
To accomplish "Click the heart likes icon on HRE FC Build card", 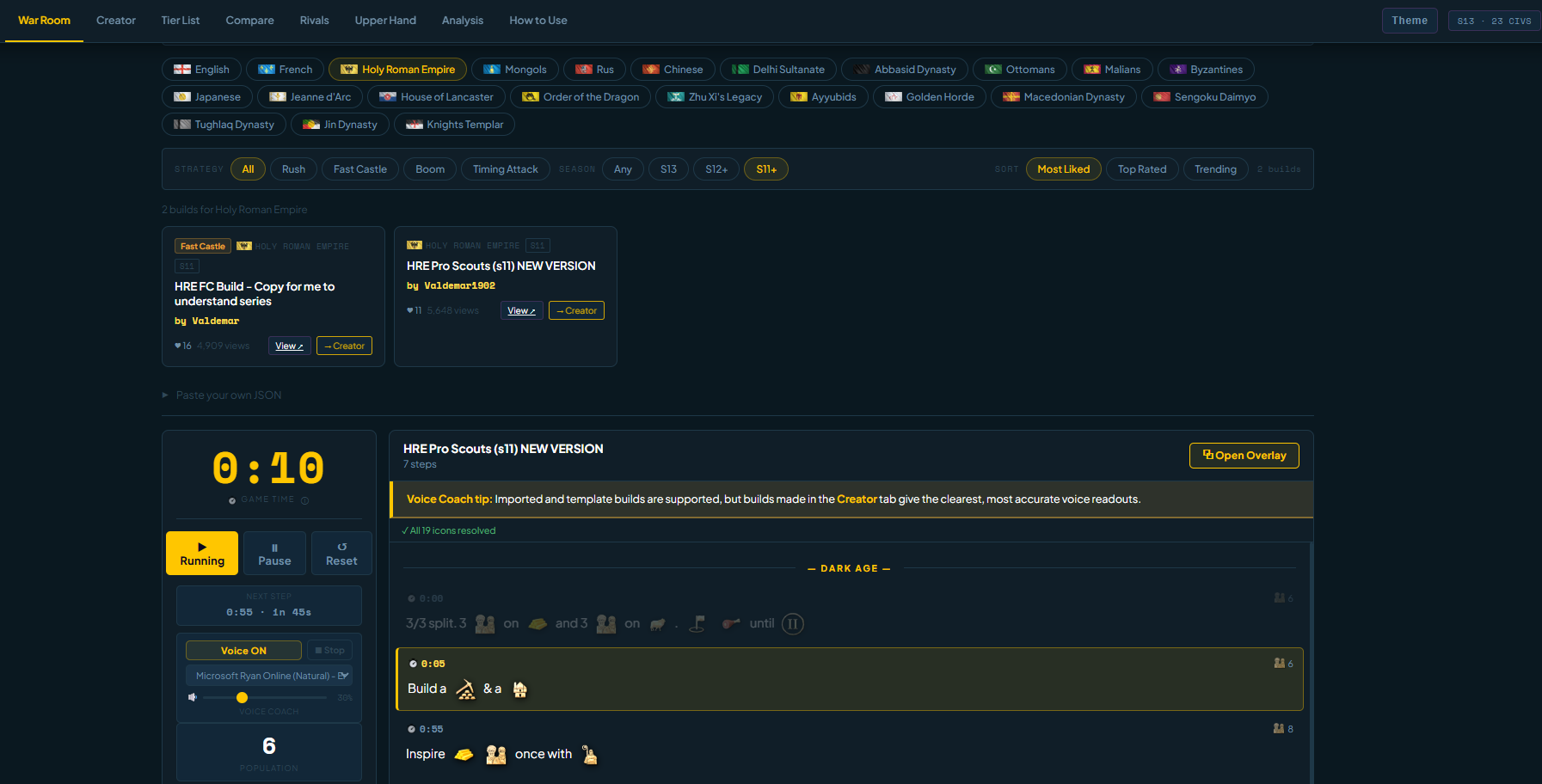I will (x=177, y=346).
